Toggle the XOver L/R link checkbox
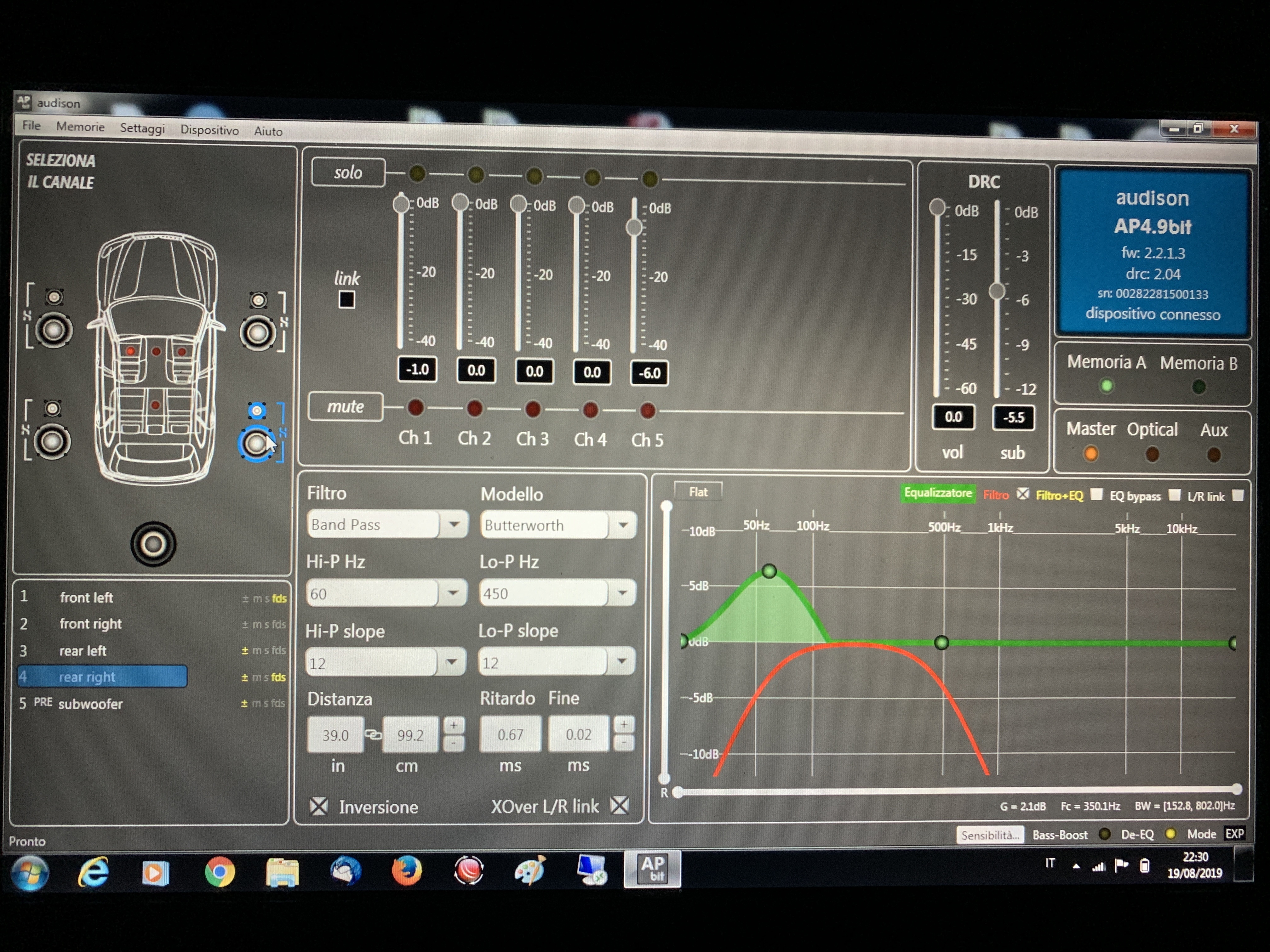The image size is (1270, 952). click(x=620, y=805)
